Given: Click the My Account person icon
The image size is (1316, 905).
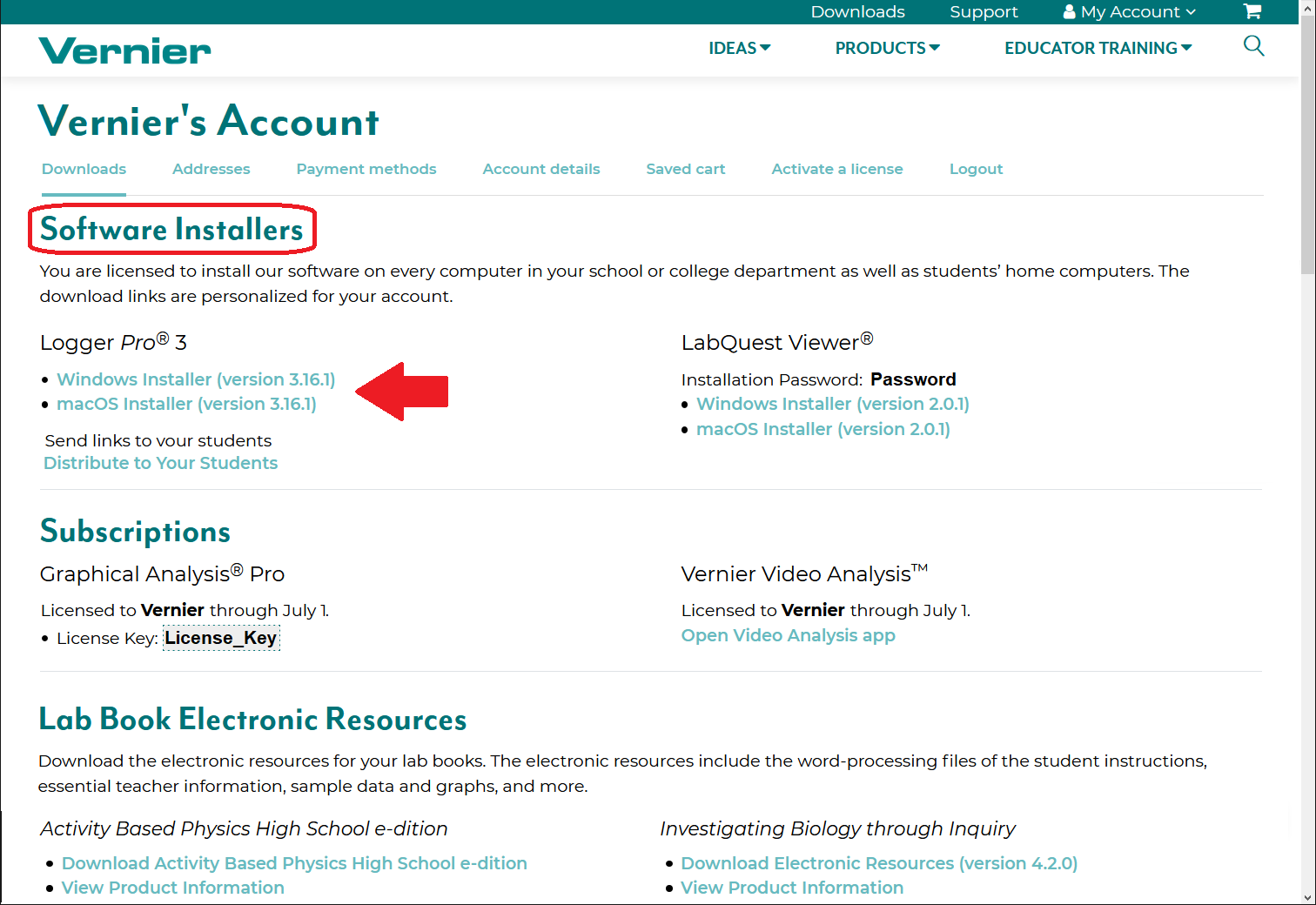Looking at the screenshot, I should pos(1069,11).
